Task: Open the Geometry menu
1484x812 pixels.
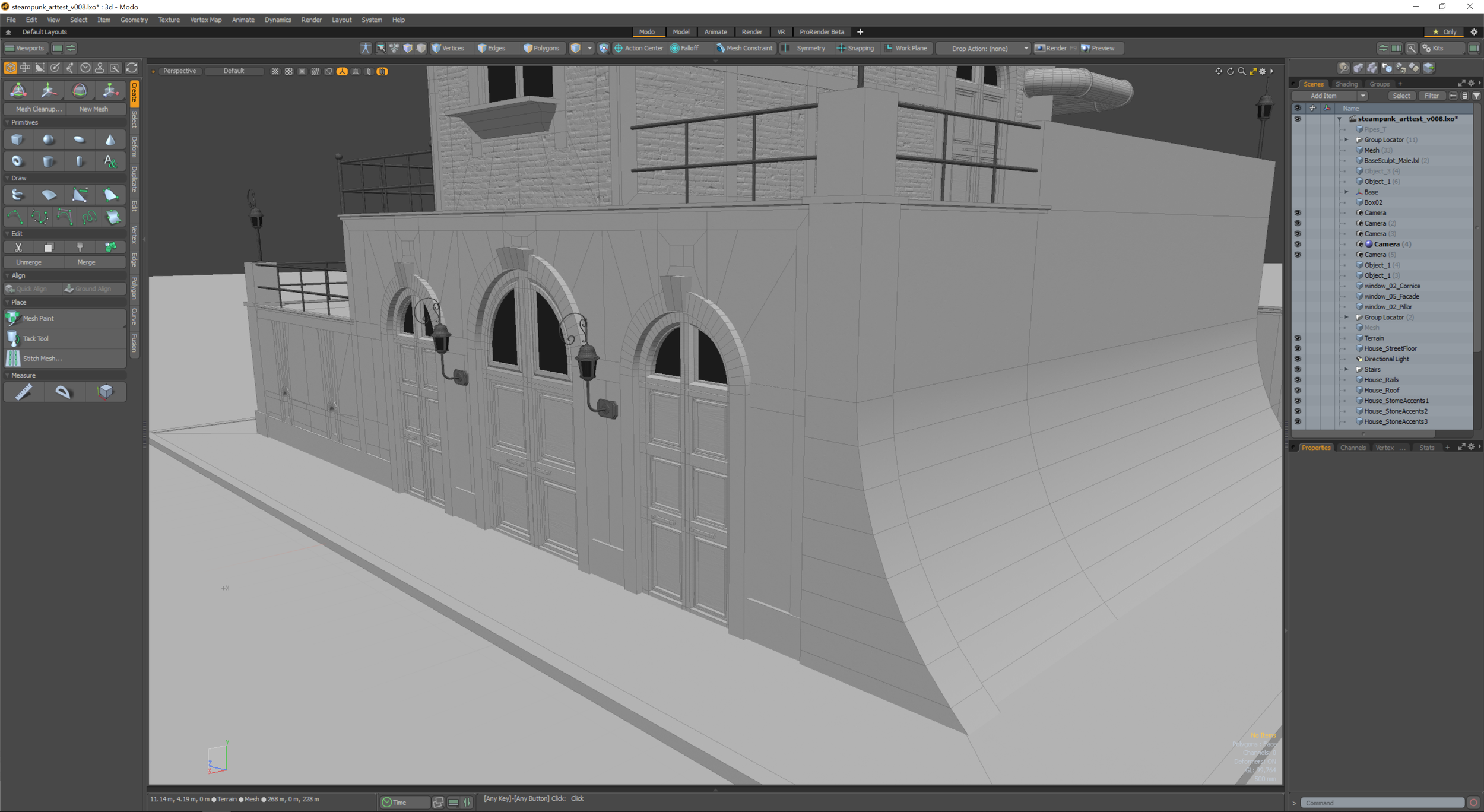Action: click(x=134, y=20)
